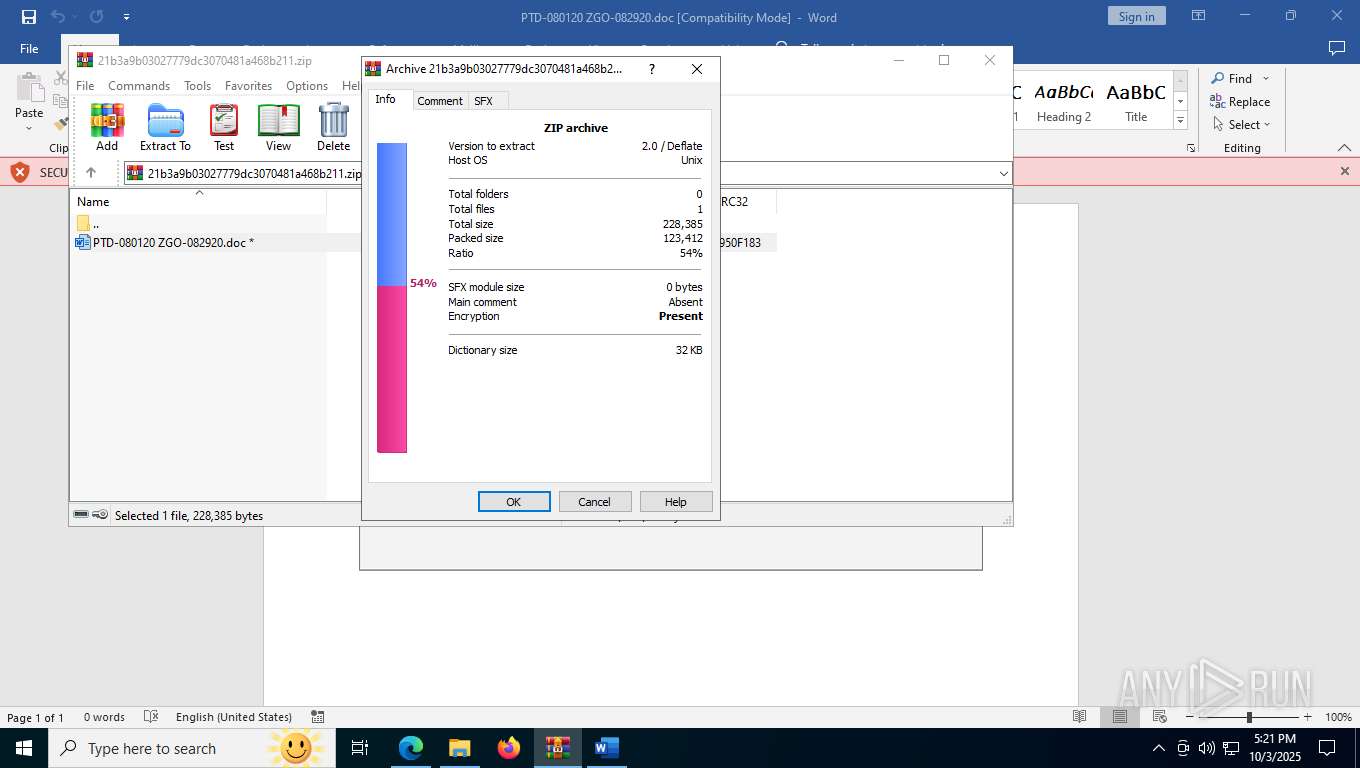Open the Select dropdown in Editing group
Screen dimensions: 1360x768
coord(1267,124)
